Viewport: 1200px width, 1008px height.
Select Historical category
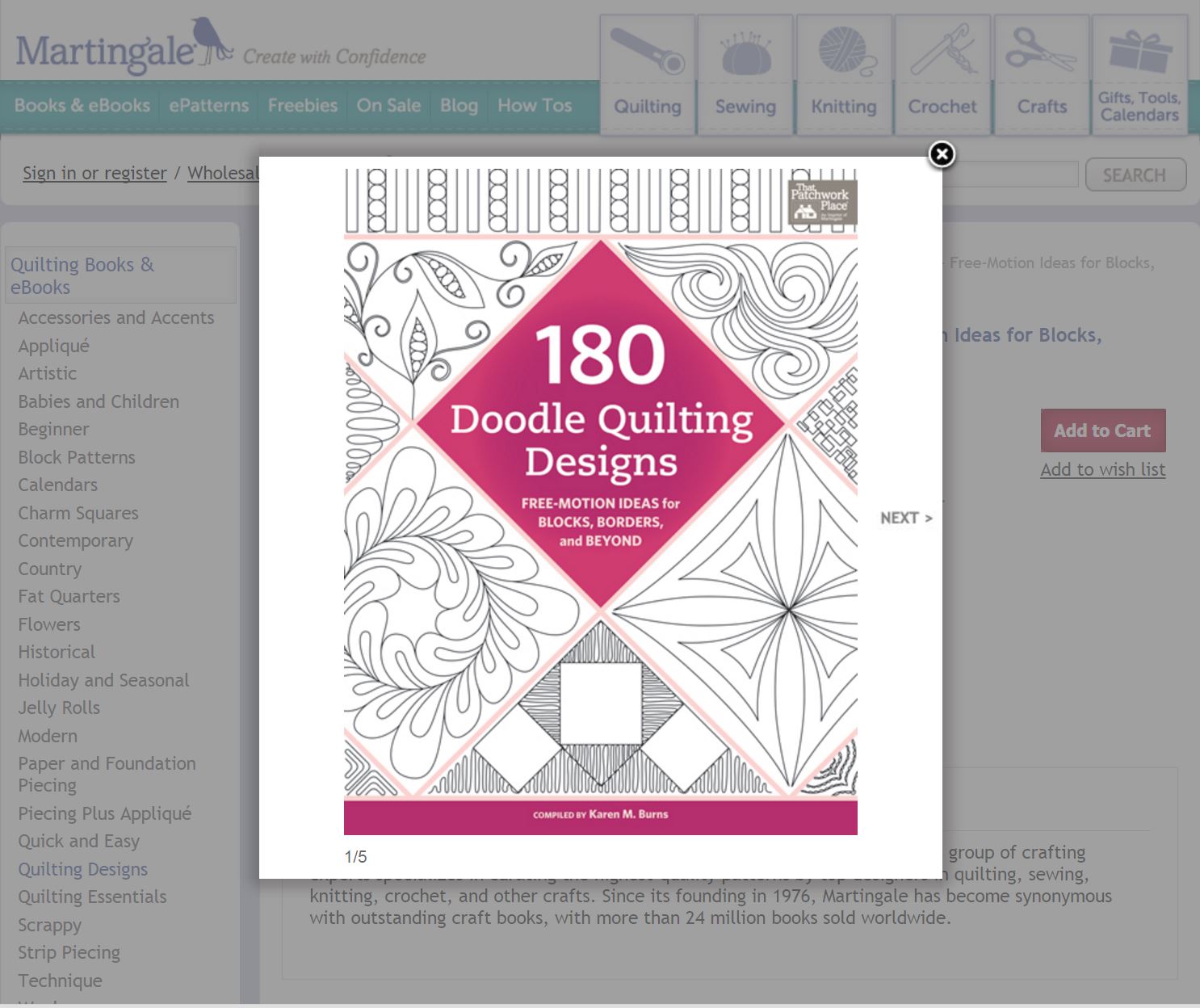tap(57, 652)
